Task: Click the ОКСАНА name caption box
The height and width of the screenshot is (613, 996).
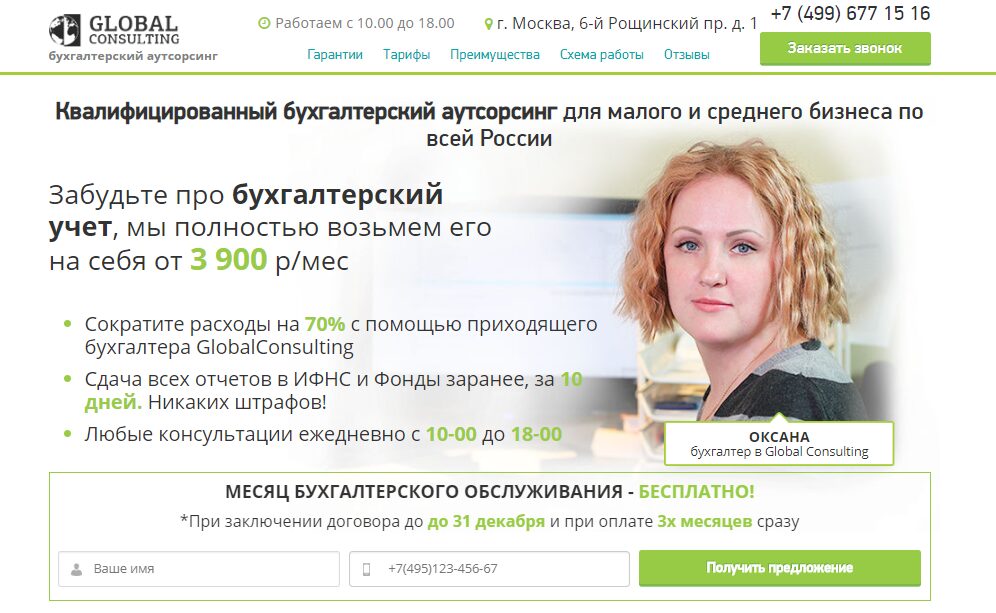Action: [779, 444]
